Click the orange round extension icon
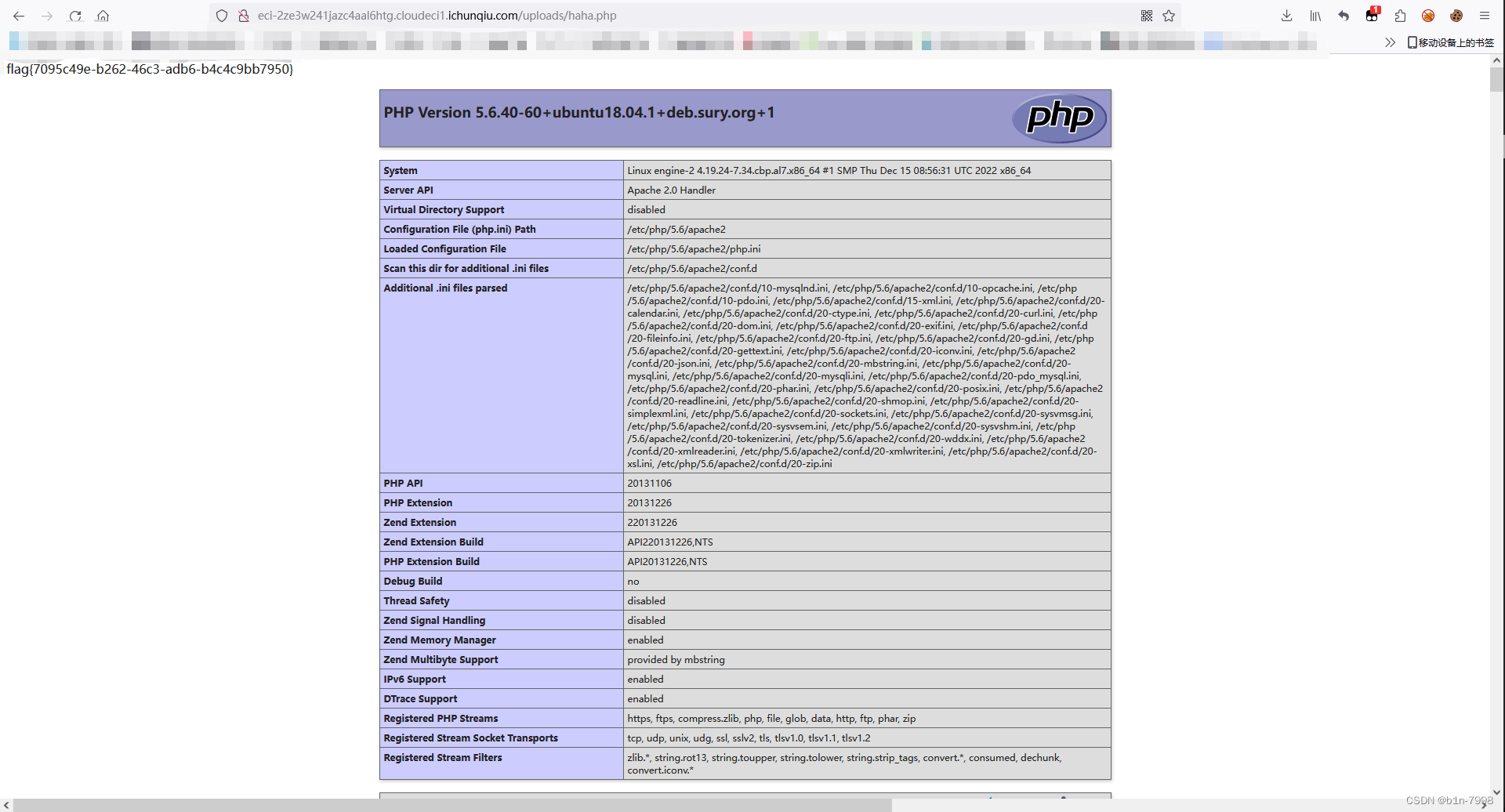Screen dimensions: 1505x812 pos(1428,16)
